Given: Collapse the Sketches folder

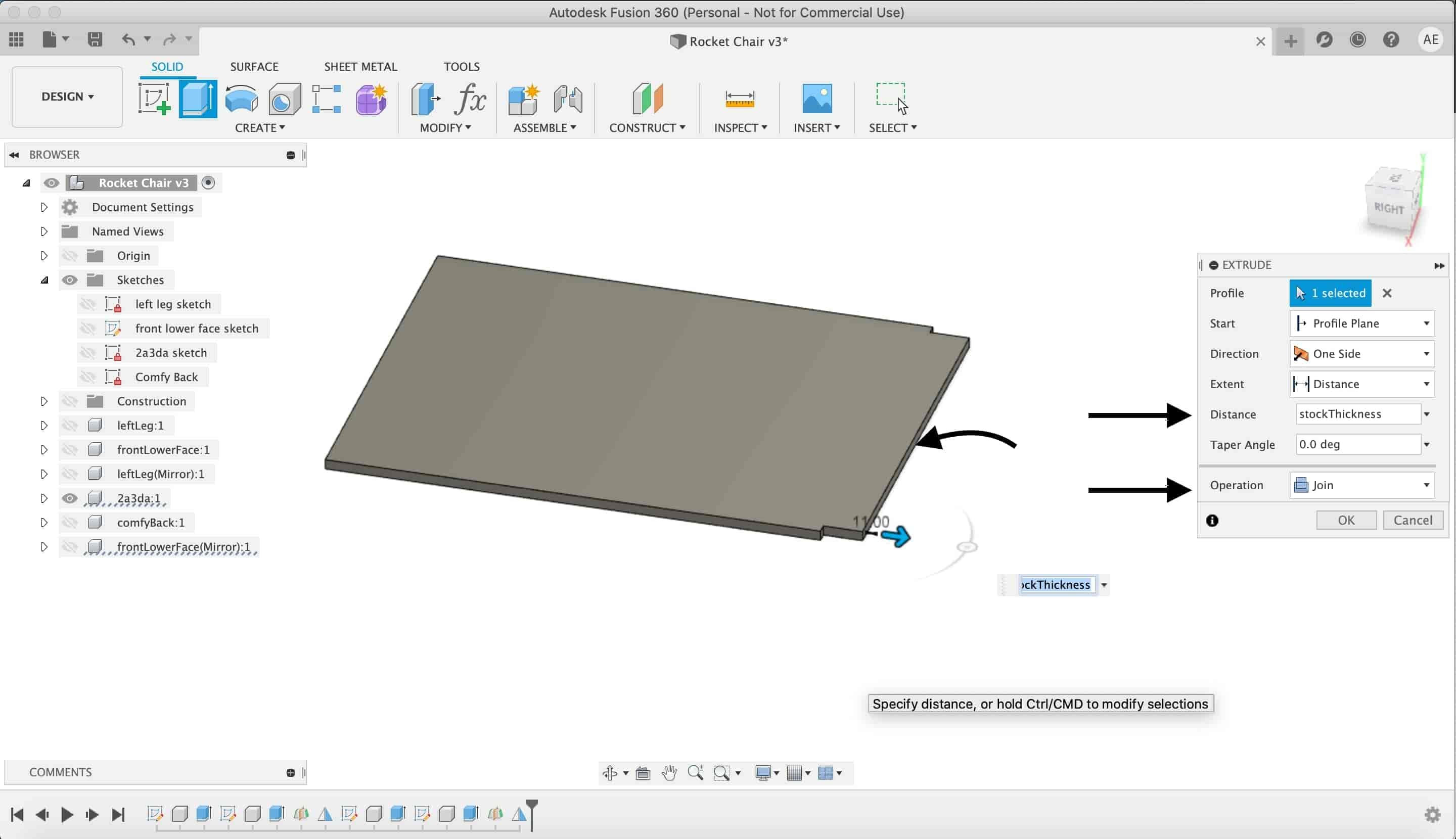Looking at the screenshot, I should click(x=44, y=280).
